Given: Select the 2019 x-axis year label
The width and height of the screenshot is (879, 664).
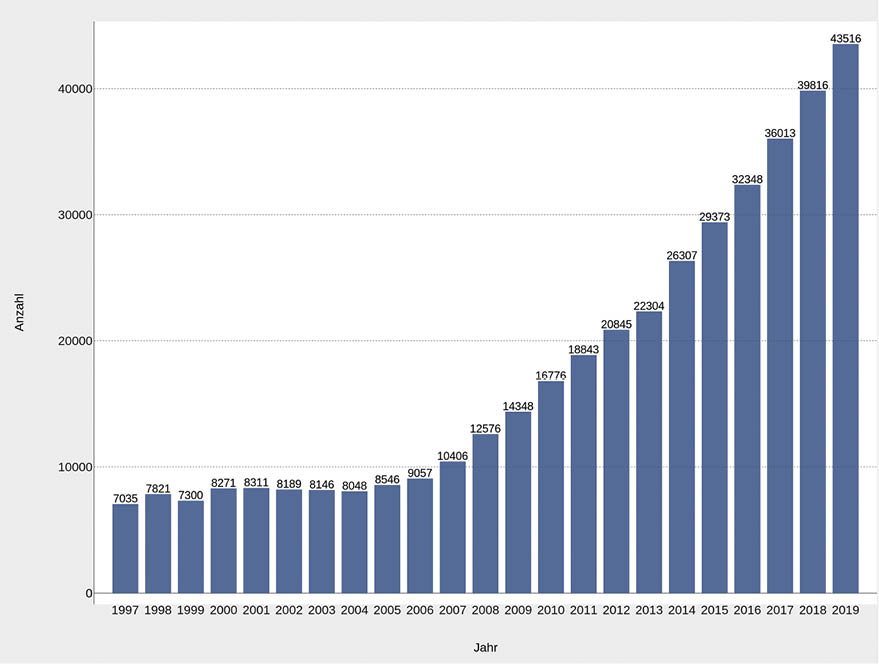Looking at the screenshot, I should tap(845, 610).
